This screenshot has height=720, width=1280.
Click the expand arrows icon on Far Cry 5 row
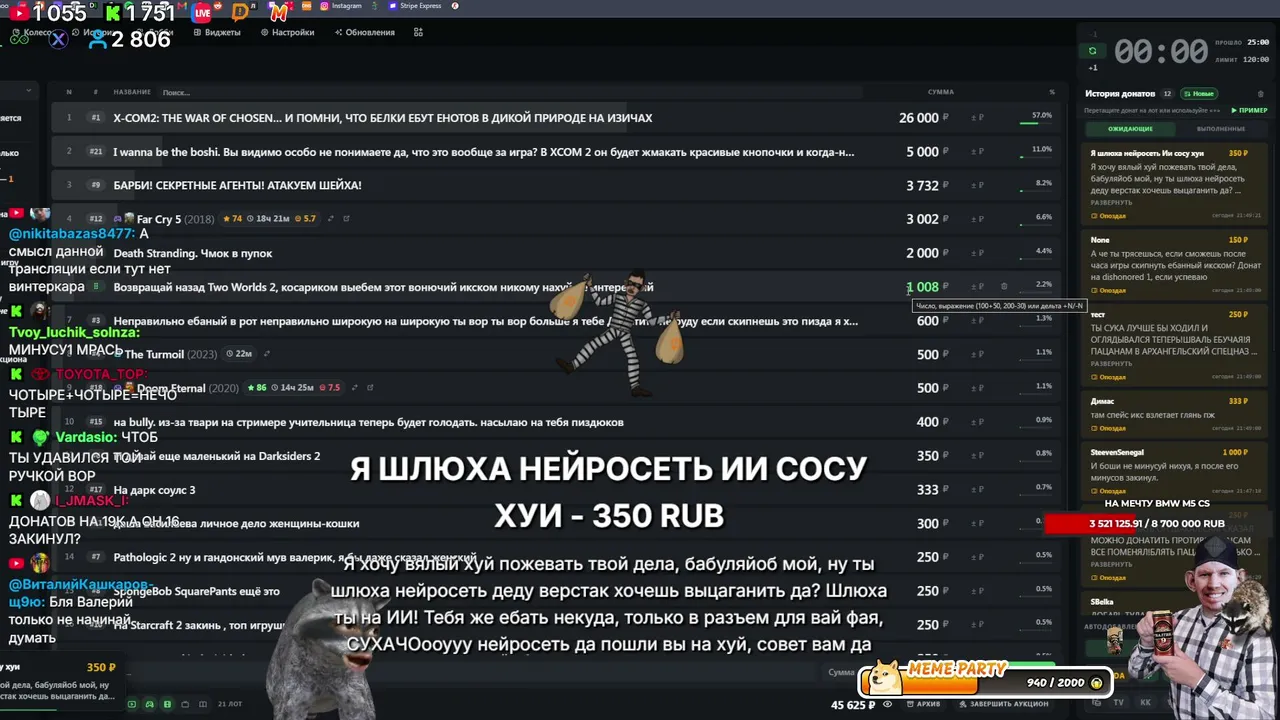(329, 219)
